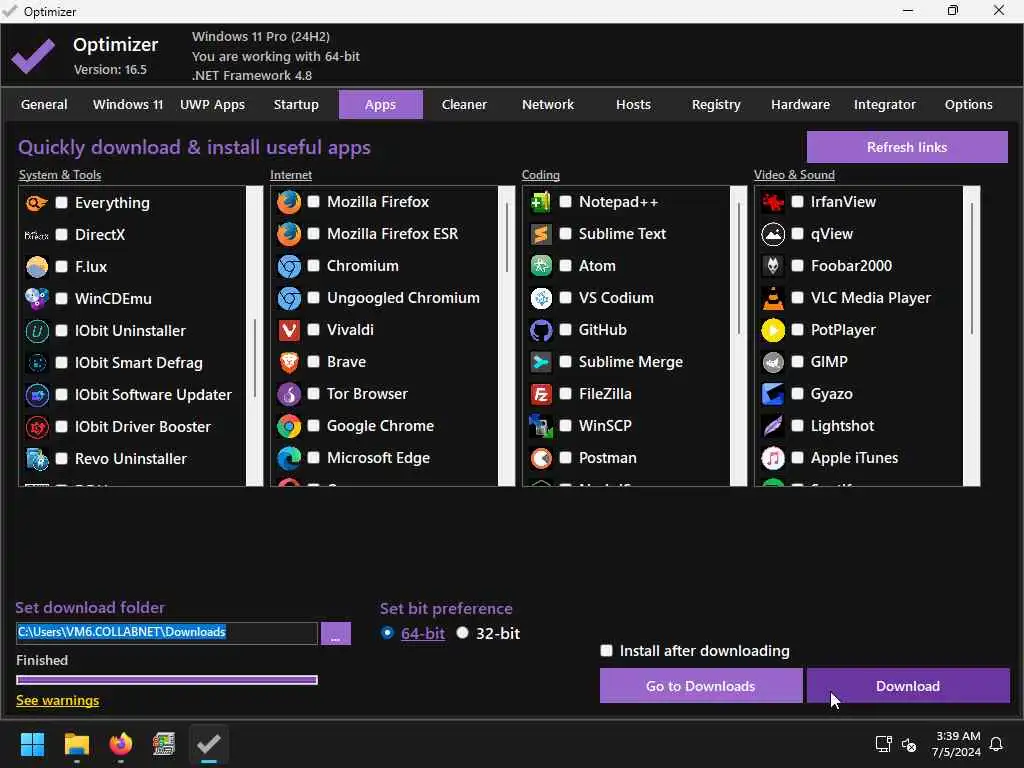Screen dimensions: 1024x768
Task: Click the IObit Smart Defrag label
Action: point(138,363)
